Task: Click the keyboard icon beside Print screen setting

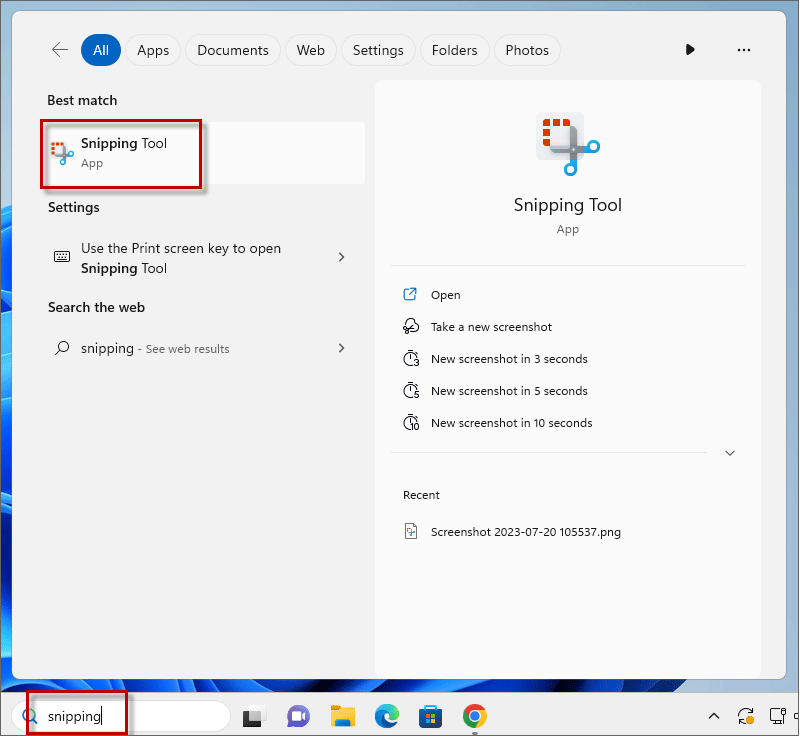Action: click(x=62, y=256)
